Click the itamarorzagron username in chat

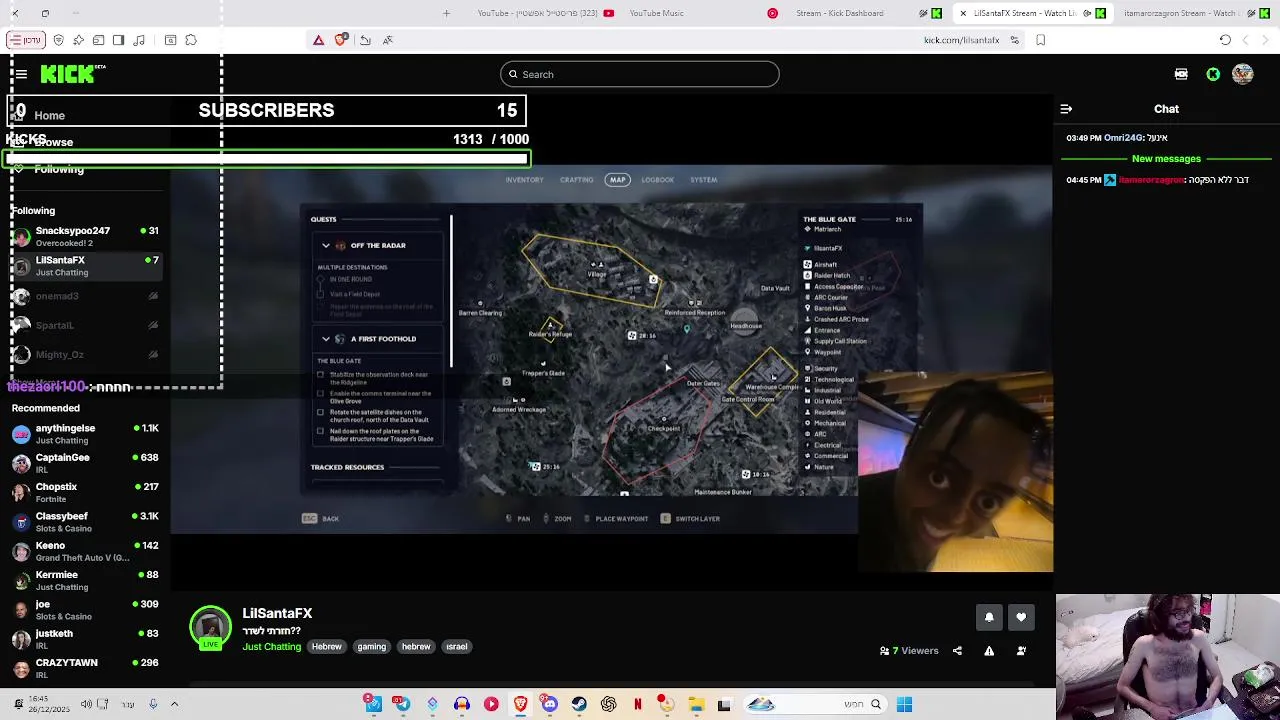[1151, 180]
